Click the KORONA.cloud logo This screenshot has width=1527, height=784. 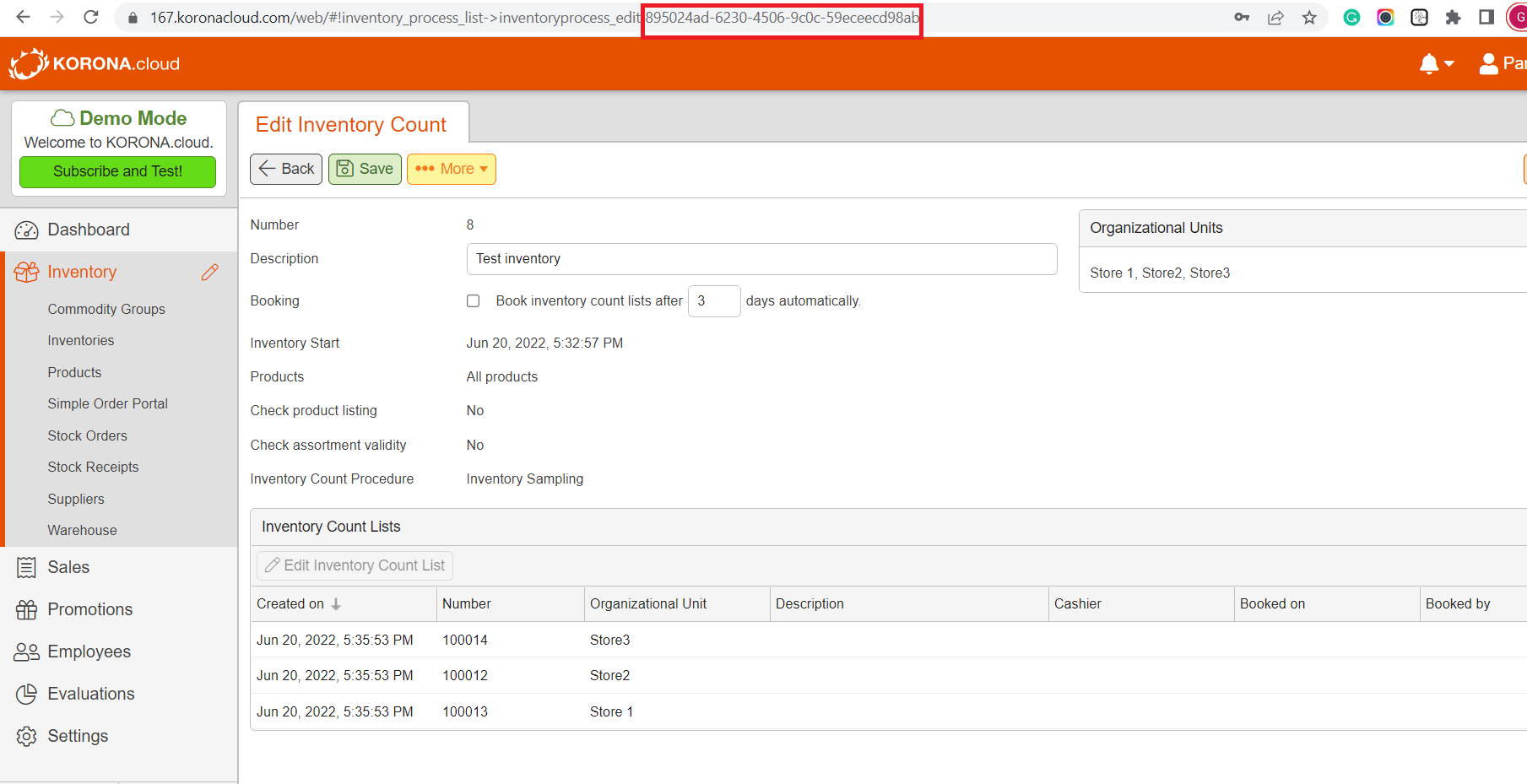pos(95,63)
